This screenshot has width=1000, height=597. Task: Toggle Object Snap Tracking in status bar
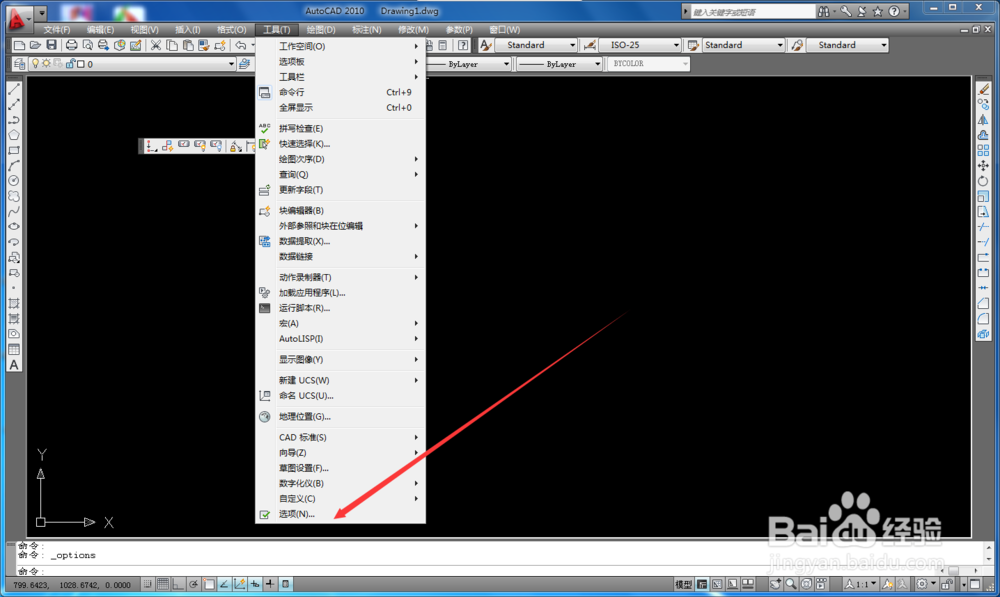coord(224,584)
